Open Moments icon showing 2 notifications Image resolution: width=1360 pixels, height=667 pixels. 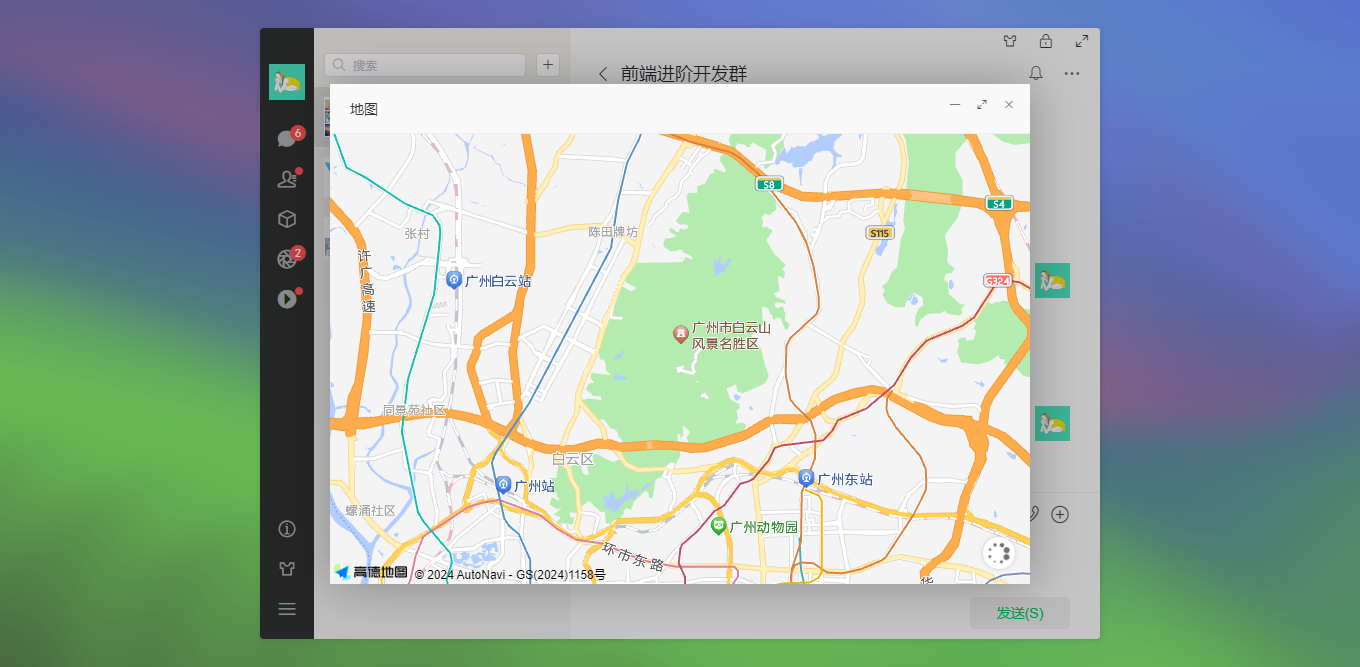[287, 258]
